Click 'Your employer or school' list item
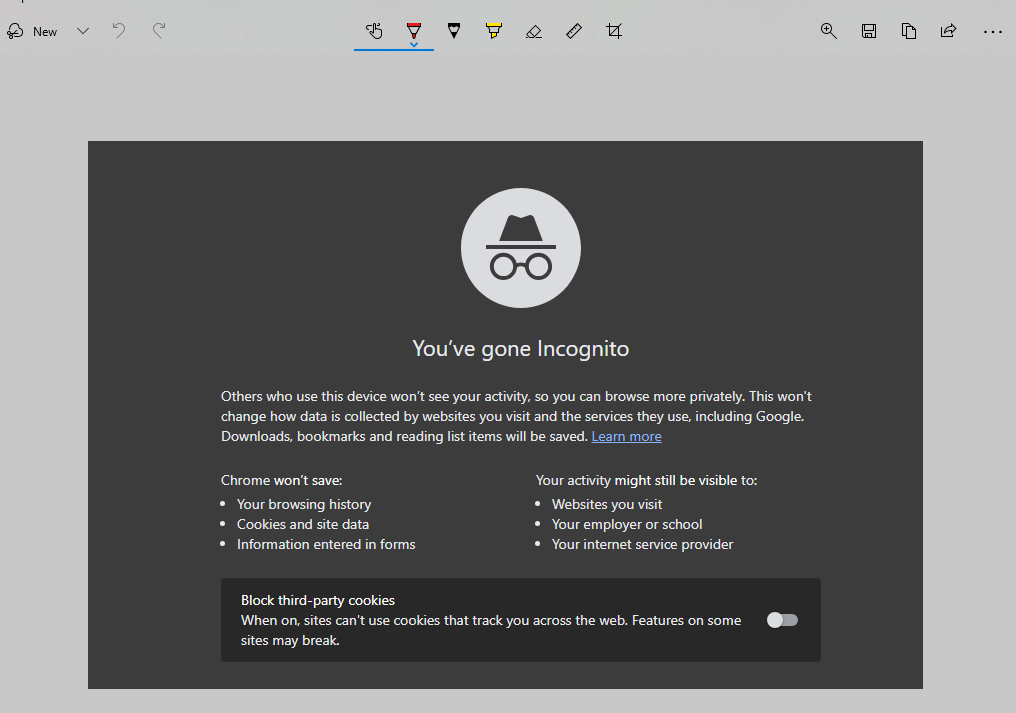1016x713 pixels. click(627, 524)
